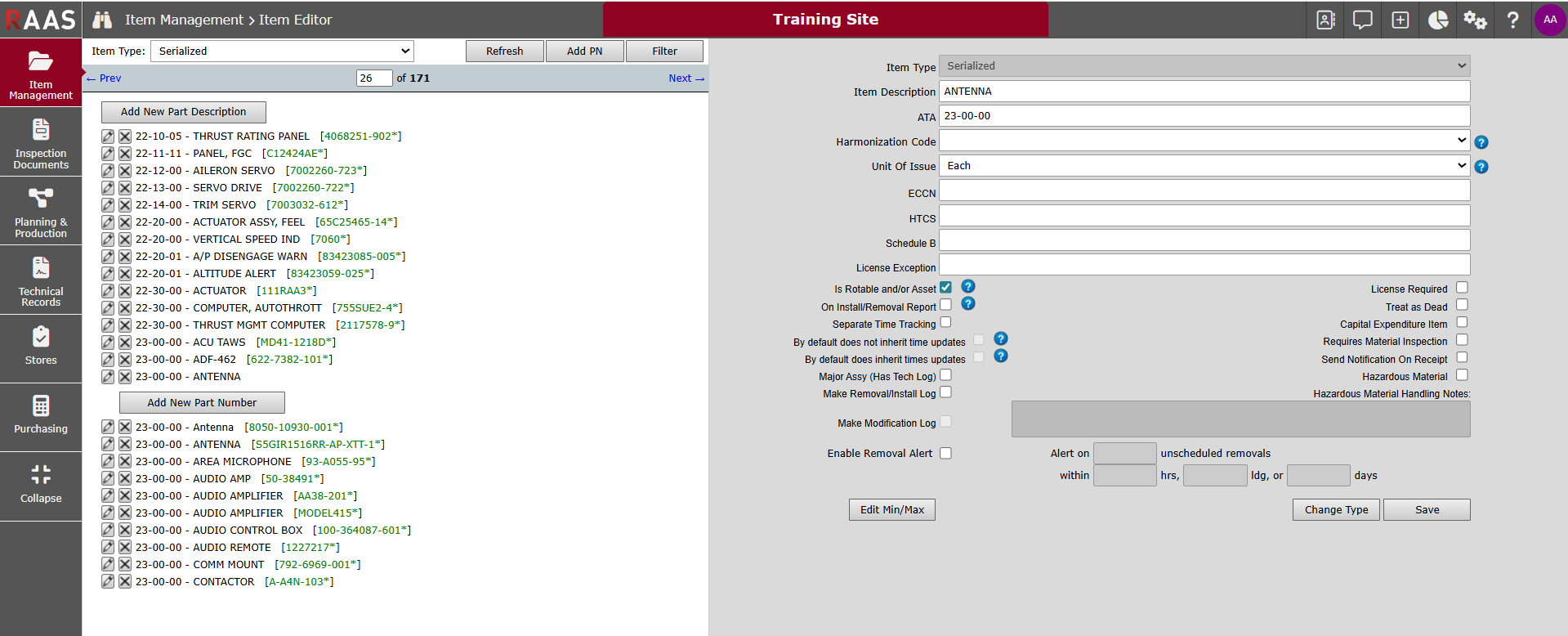
Task: Click Add New Part Description button
Action: tap(184, 112)
